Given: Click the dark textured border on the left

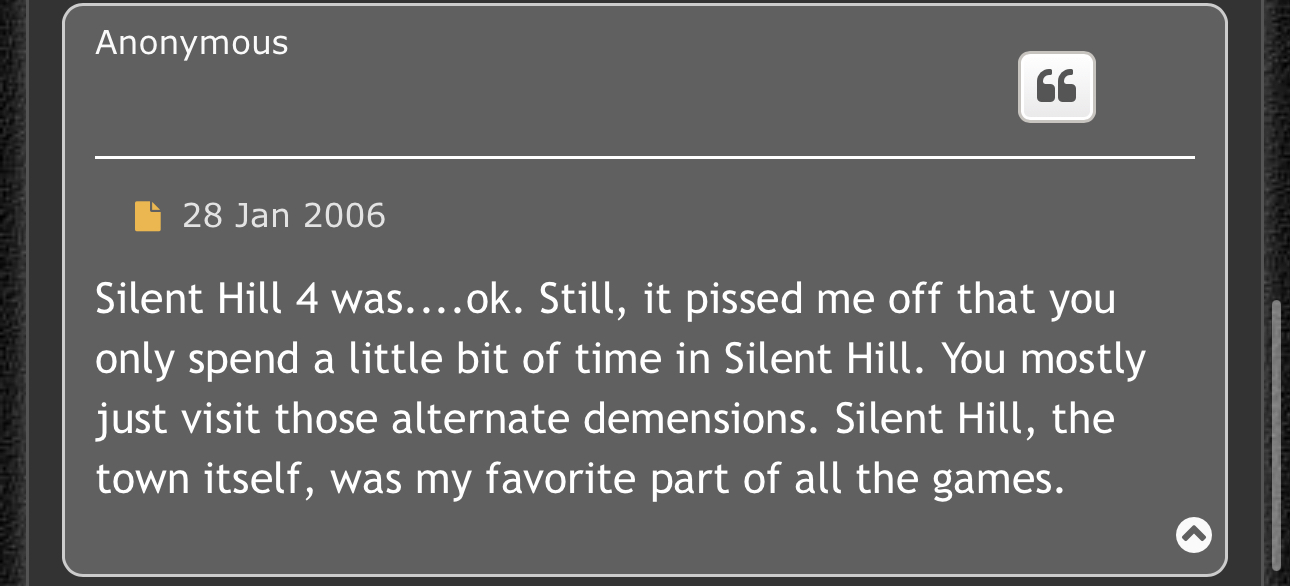Looking at the screenshot, I should 13,293.
